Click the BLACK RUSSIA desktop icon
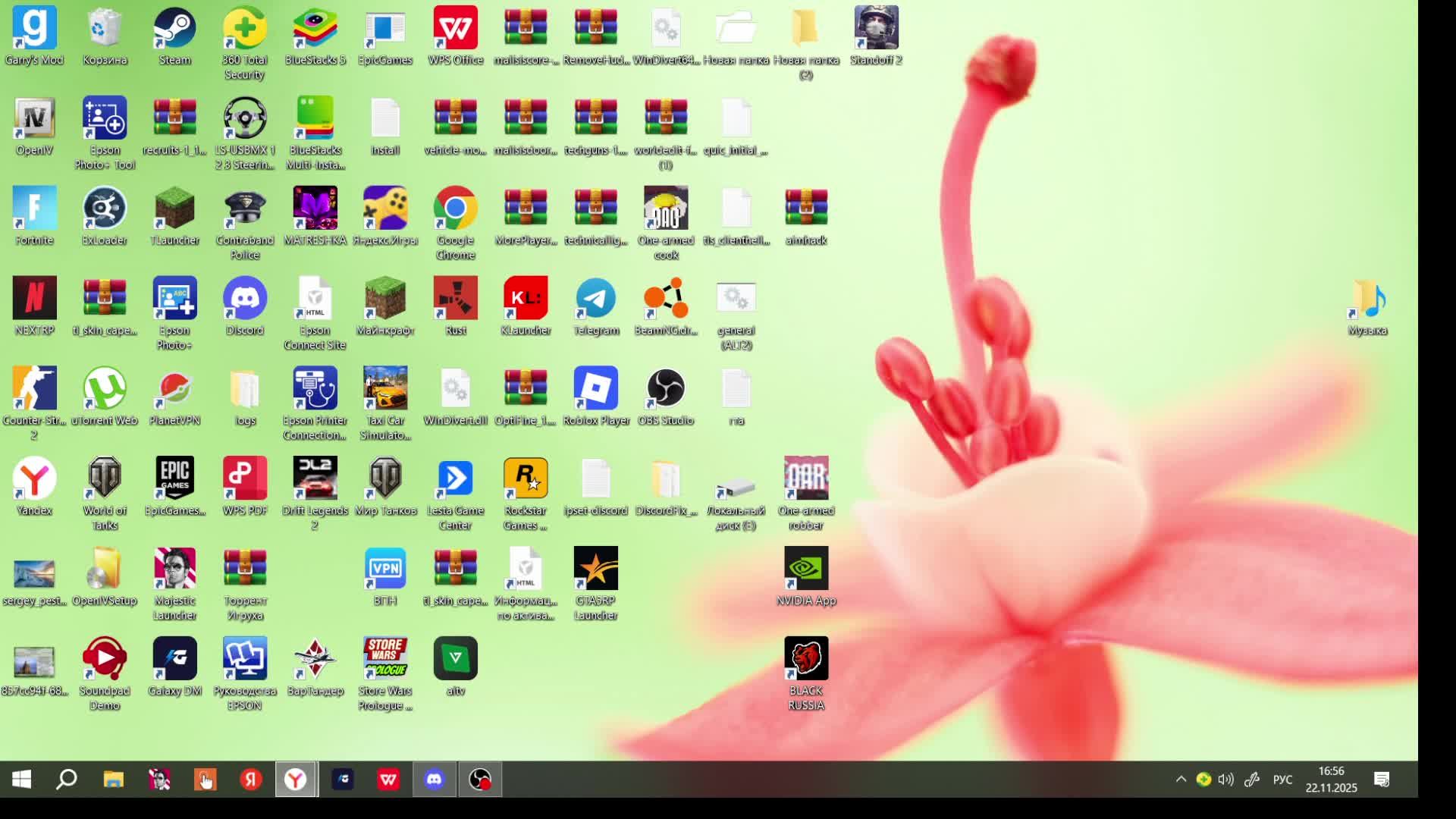Viewport: 1456px width, 819px height. point(805,659)
